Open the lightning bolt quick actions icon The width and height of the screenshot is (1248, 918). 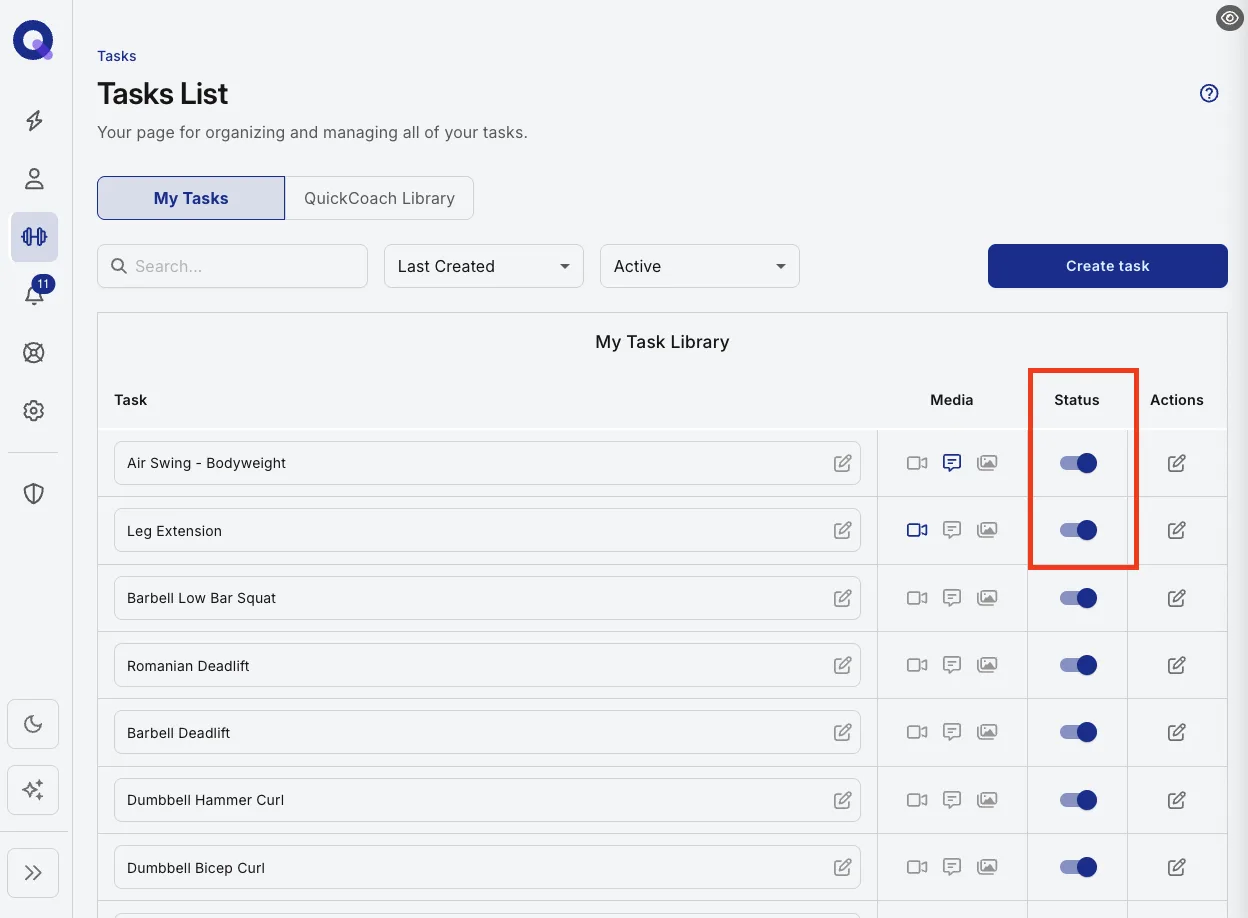[x=34, y=121]
